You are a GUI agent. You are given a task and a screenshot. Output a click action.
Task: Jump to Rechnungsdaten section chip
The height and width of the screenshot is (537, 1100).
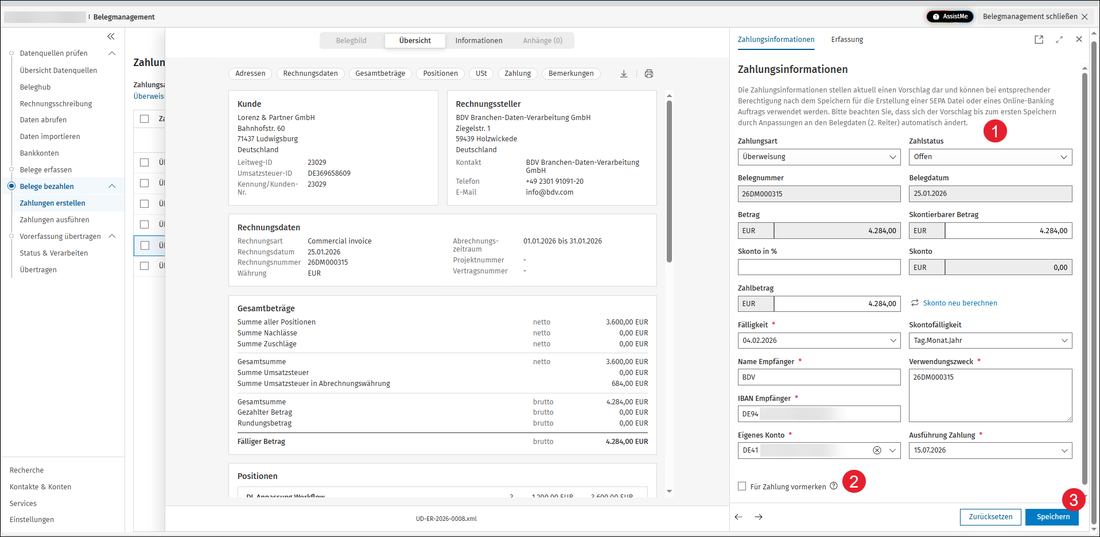tap(311, 73)
